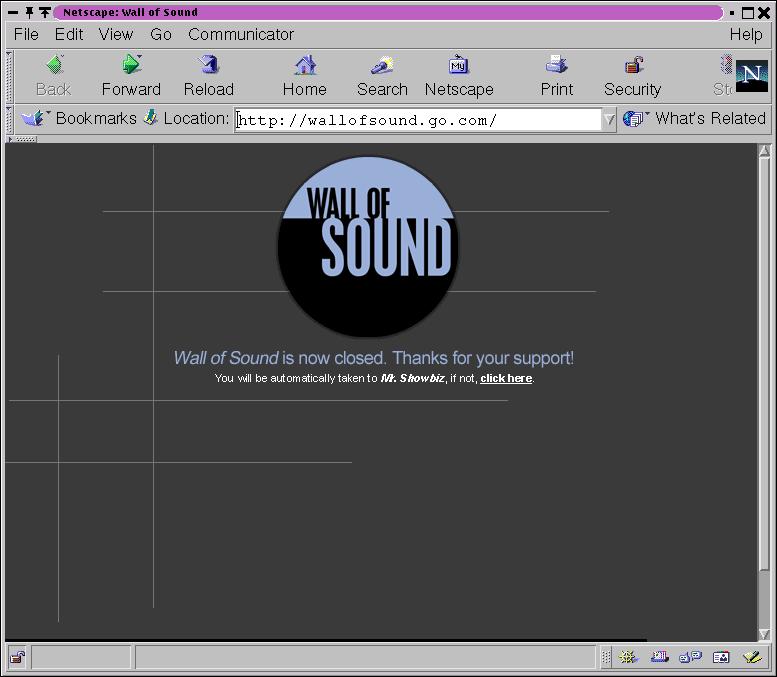777x677 pixels.
Task: Click the Back navigation arrow icon
Action: [x=55, y=64]
